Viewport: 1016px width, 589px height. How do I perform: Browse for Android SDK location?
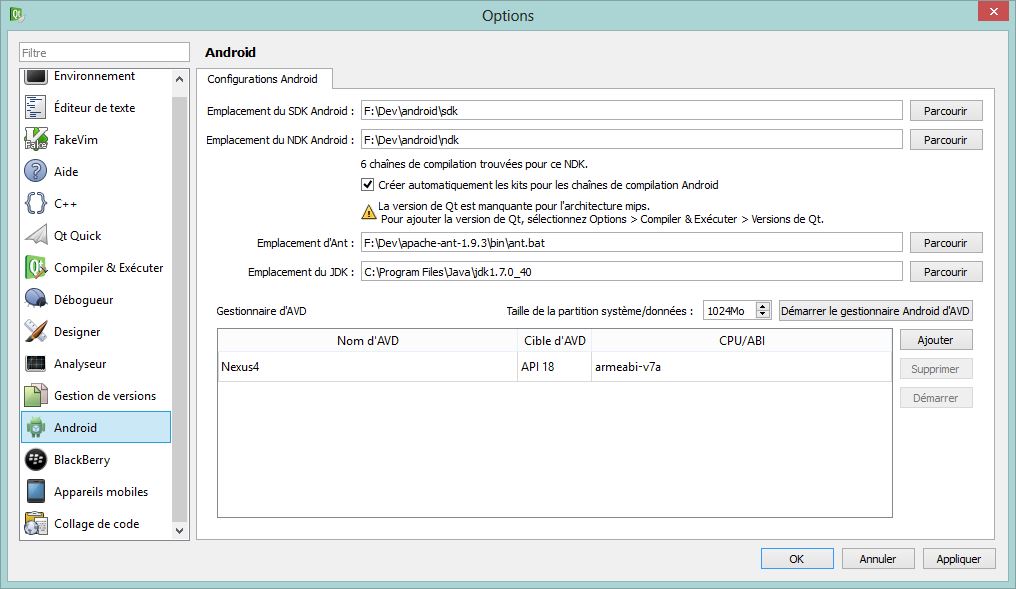(945, 111)
